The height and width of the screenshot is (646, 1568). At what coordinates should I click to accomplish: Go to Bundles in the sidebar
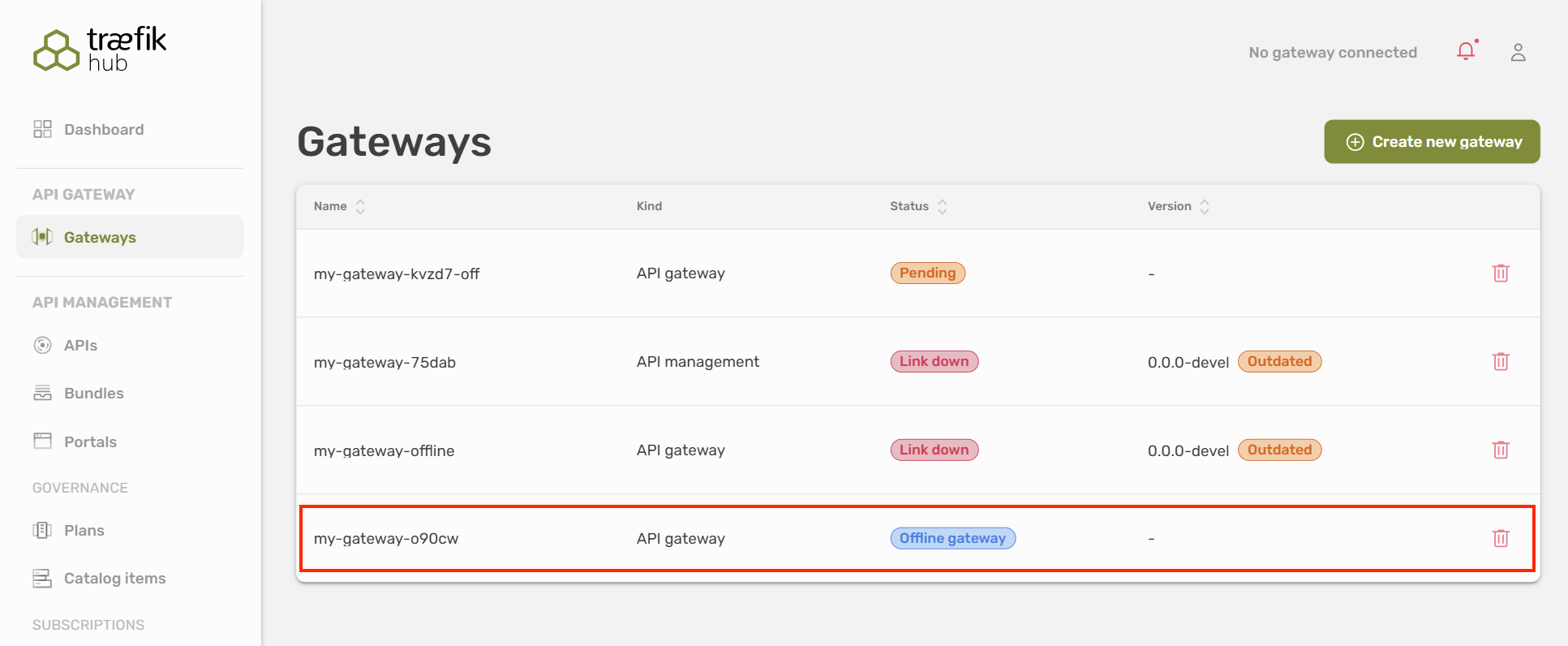point(93,394)
